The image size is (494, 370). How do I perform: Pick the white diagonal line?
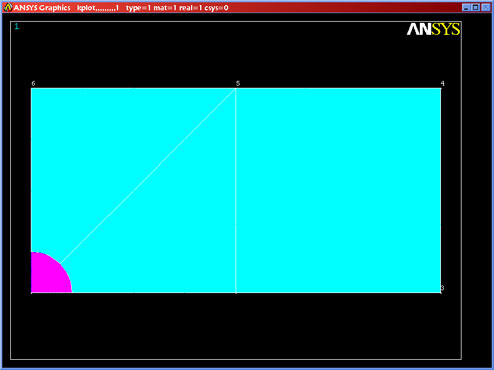[148, 176]
